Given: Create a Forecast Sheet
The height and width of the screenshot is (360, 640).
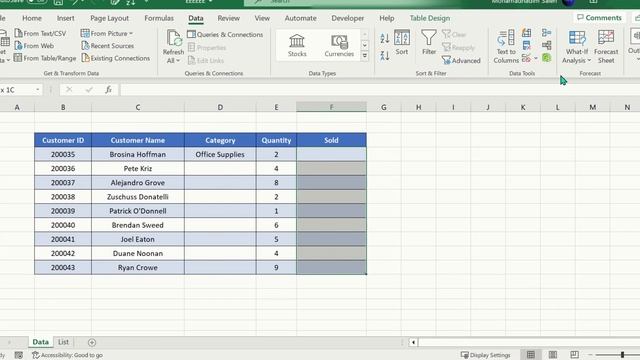Looking at the screenshot, I should coord(606,46).
